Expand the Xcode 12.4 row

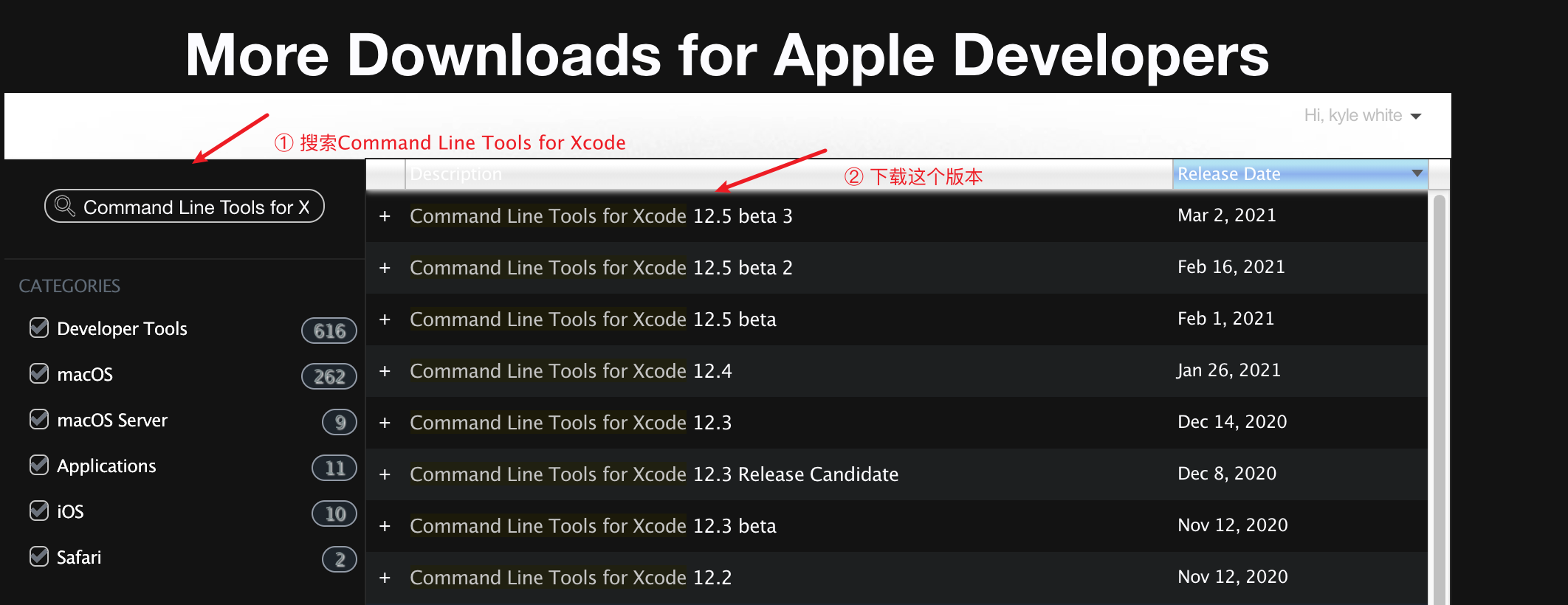[385, 371]
